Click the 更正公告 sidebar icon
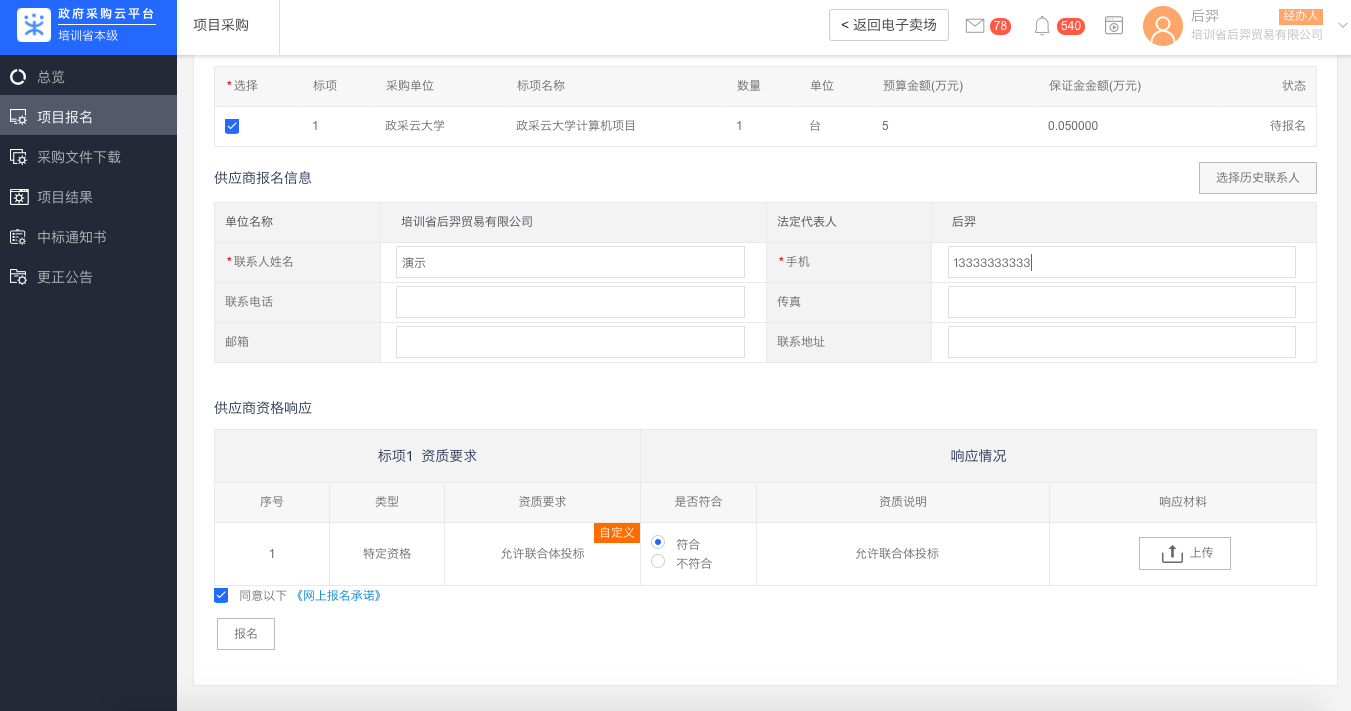The height and width of the screenshot is (711, 1351). click(x=17, y=277)
